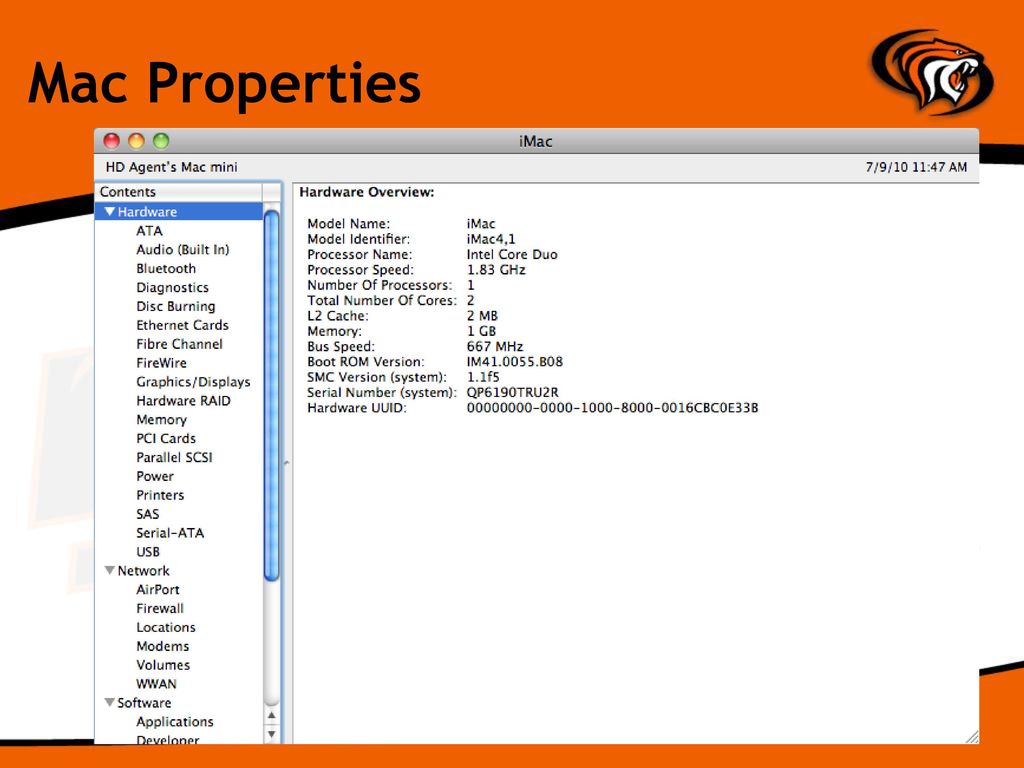Open Memory hardware entry
This screenshot has height=768, width=1024.
(x=161, y=420)
